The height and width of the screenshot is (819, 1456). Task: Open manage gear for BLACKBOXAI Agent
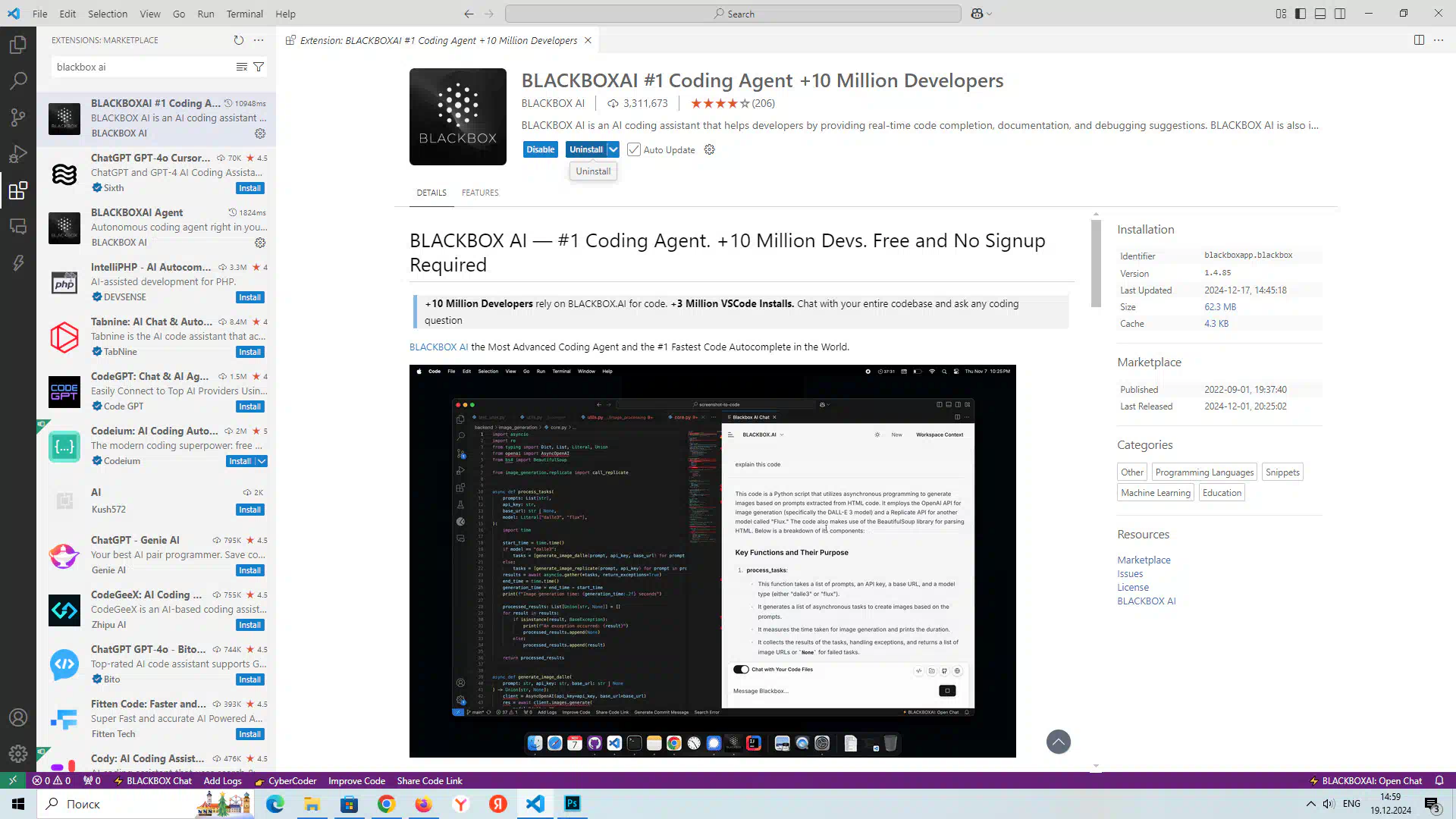(x=260, y=243)
